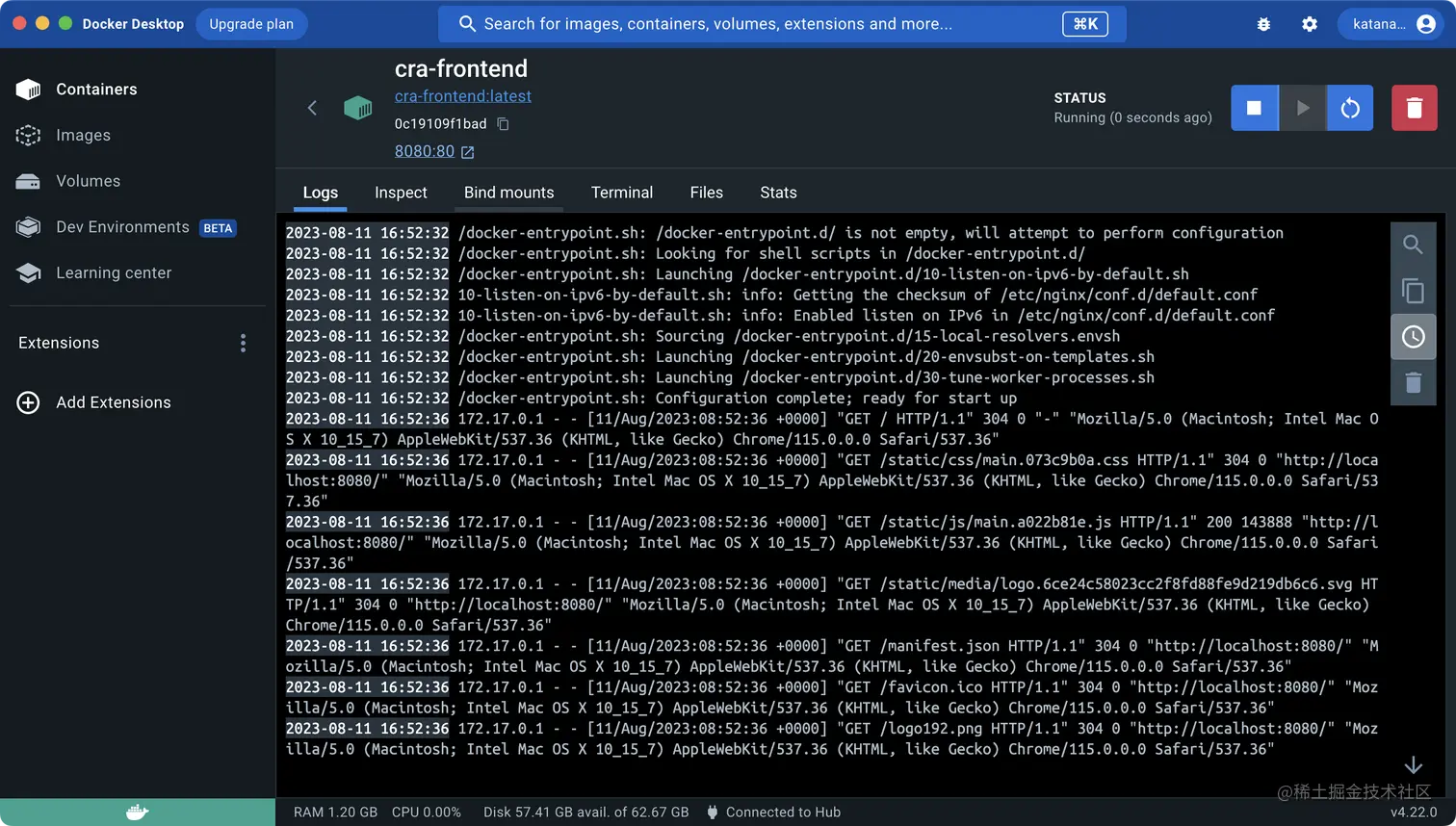Image resolution: width=1456 pixels, height=826 pixels.
Task: Click the Upgrade plan button
Action: click(251, 24)
